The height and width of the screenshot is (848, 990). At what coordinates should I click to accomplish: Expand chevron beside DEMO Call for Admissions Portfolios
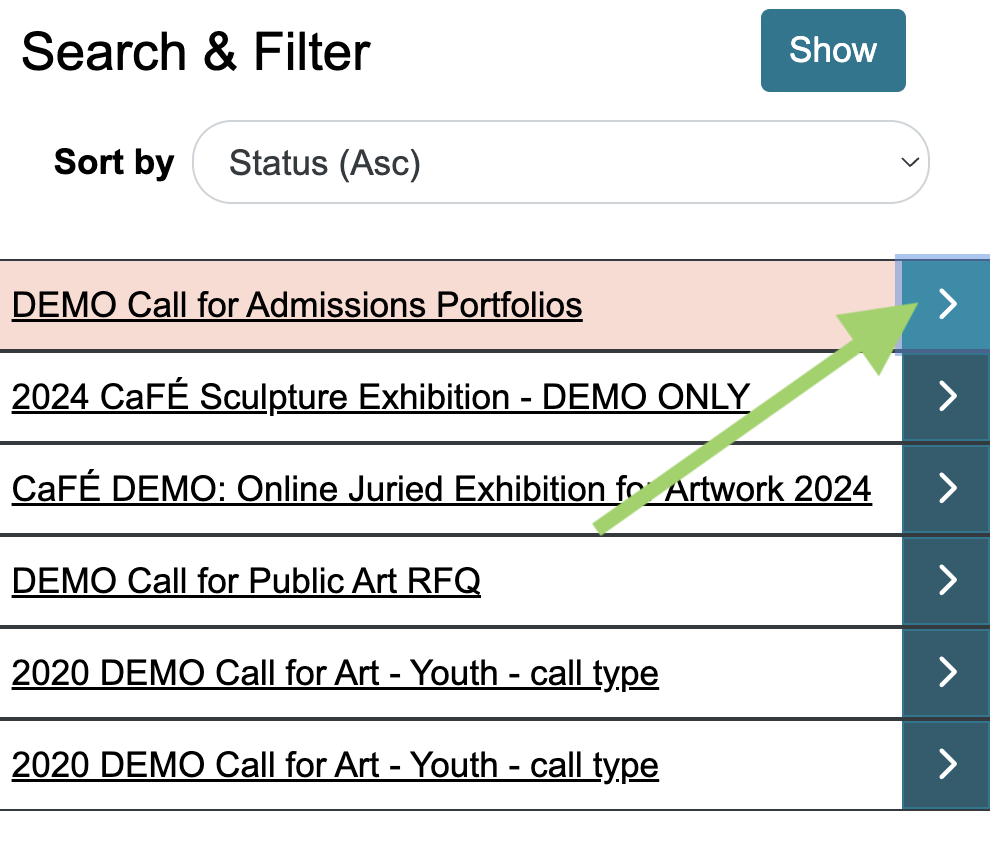947,305
